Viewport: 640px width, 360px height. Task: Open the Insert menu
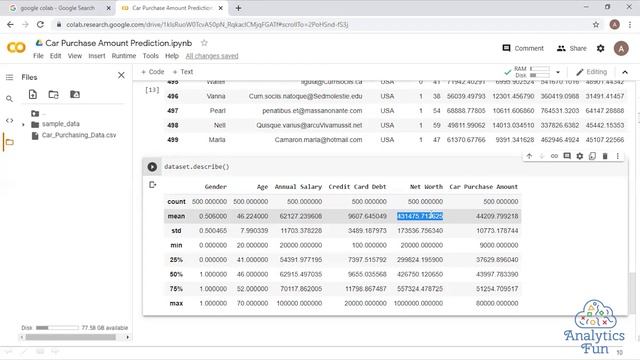click(97, 56)
